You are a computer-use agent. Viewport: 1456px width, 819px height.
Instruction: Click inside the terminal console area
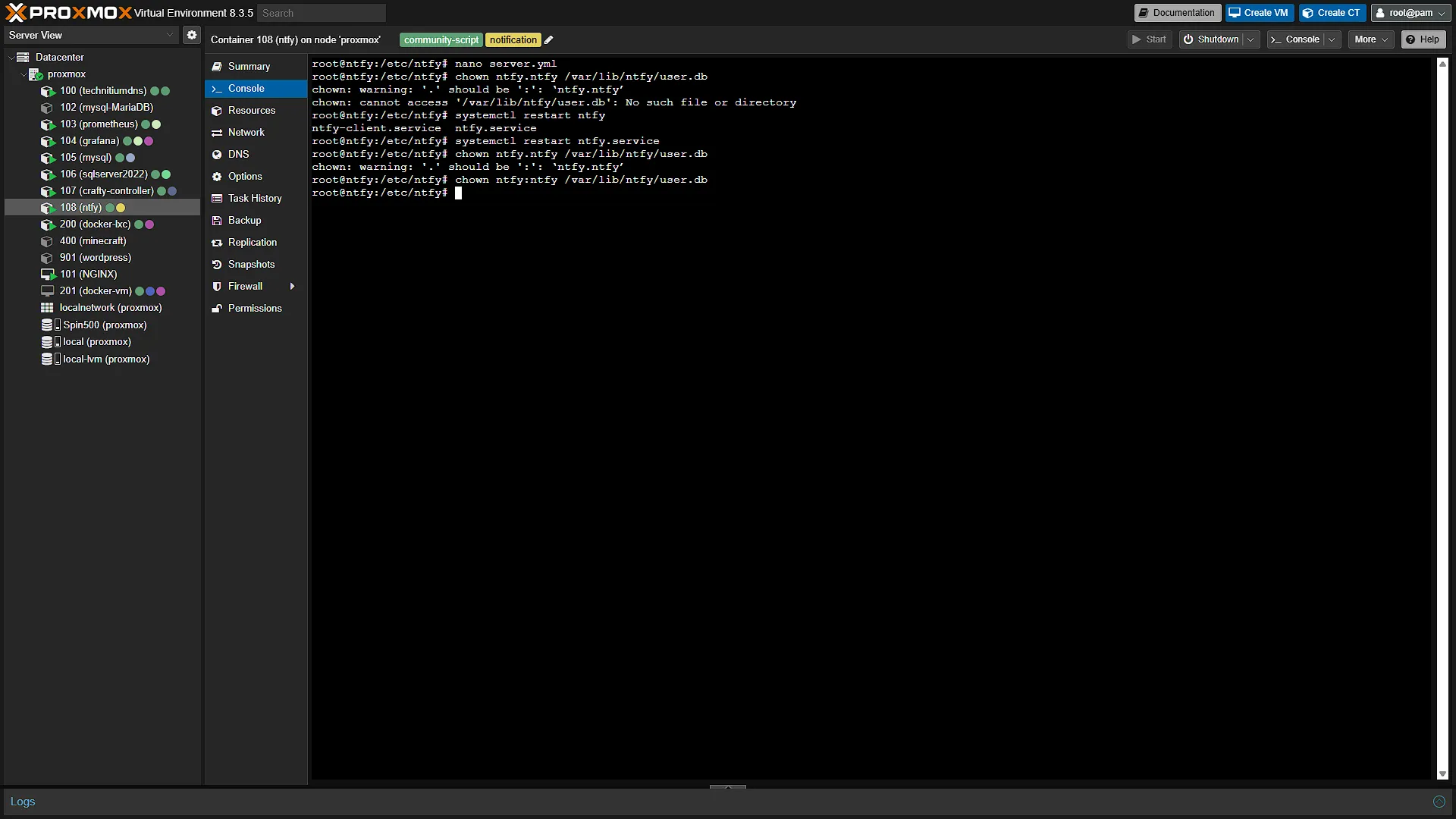click(871, 419)
